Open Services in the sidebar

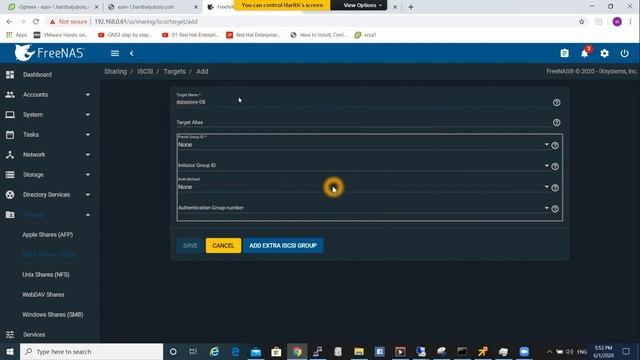[34, 335]
